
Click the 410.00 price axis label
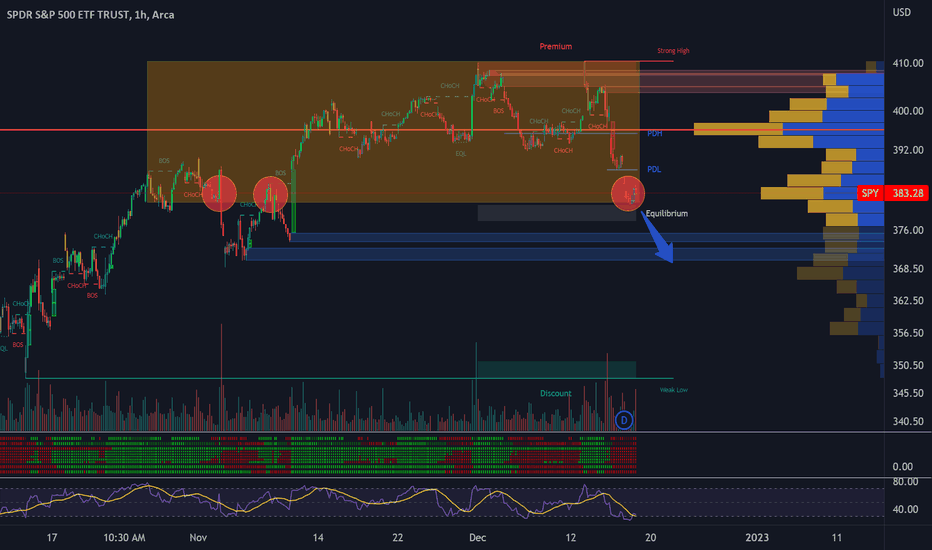pos(908,63)
